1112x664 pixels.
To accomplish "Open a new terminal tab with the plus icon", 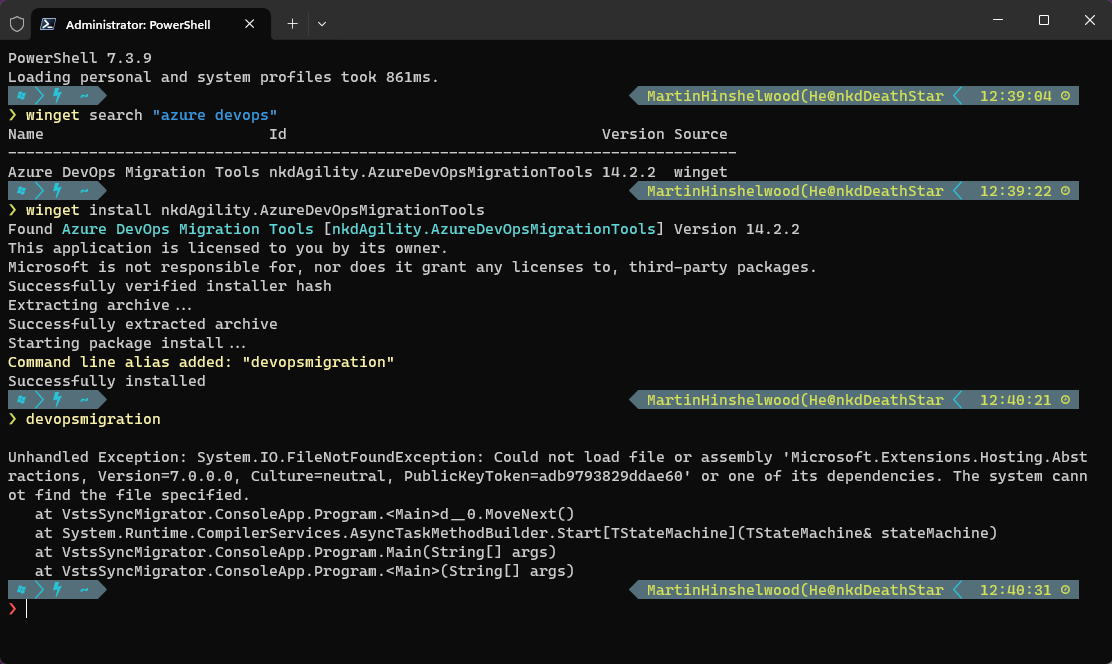I will click(291, 20).
